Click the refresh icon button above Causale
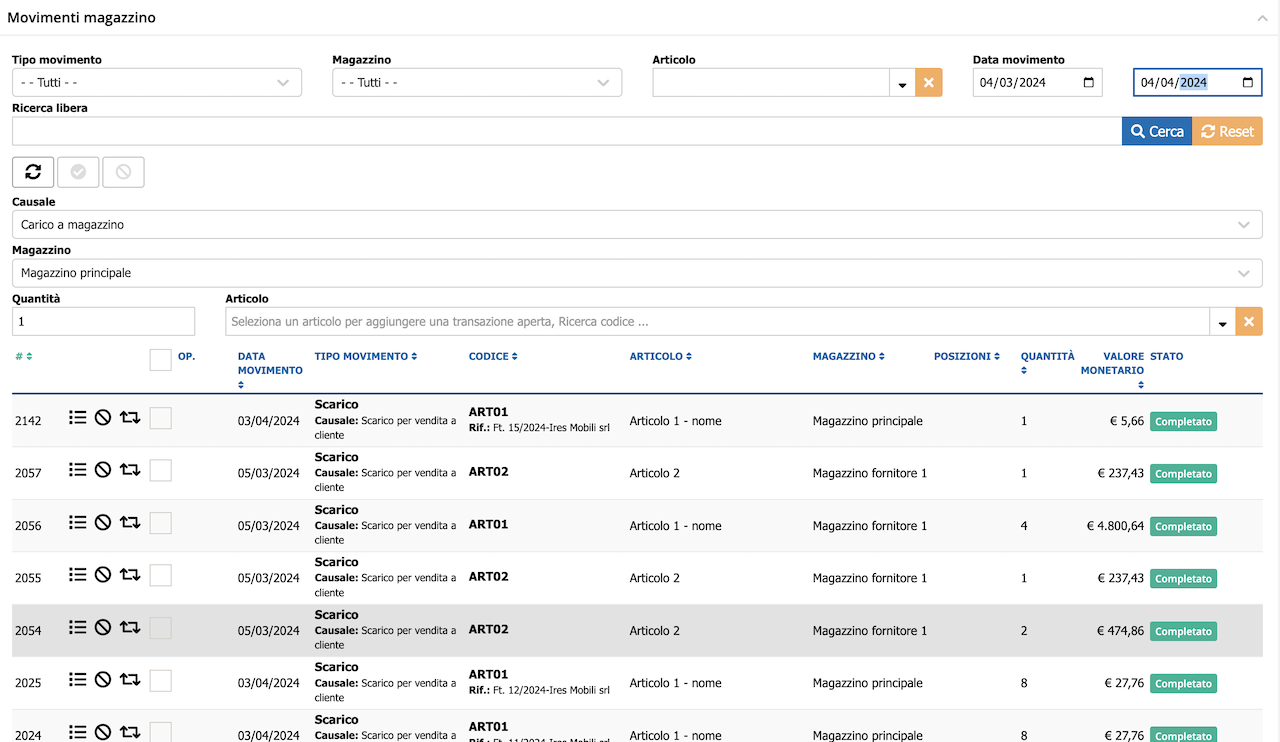 click(33, 172)
